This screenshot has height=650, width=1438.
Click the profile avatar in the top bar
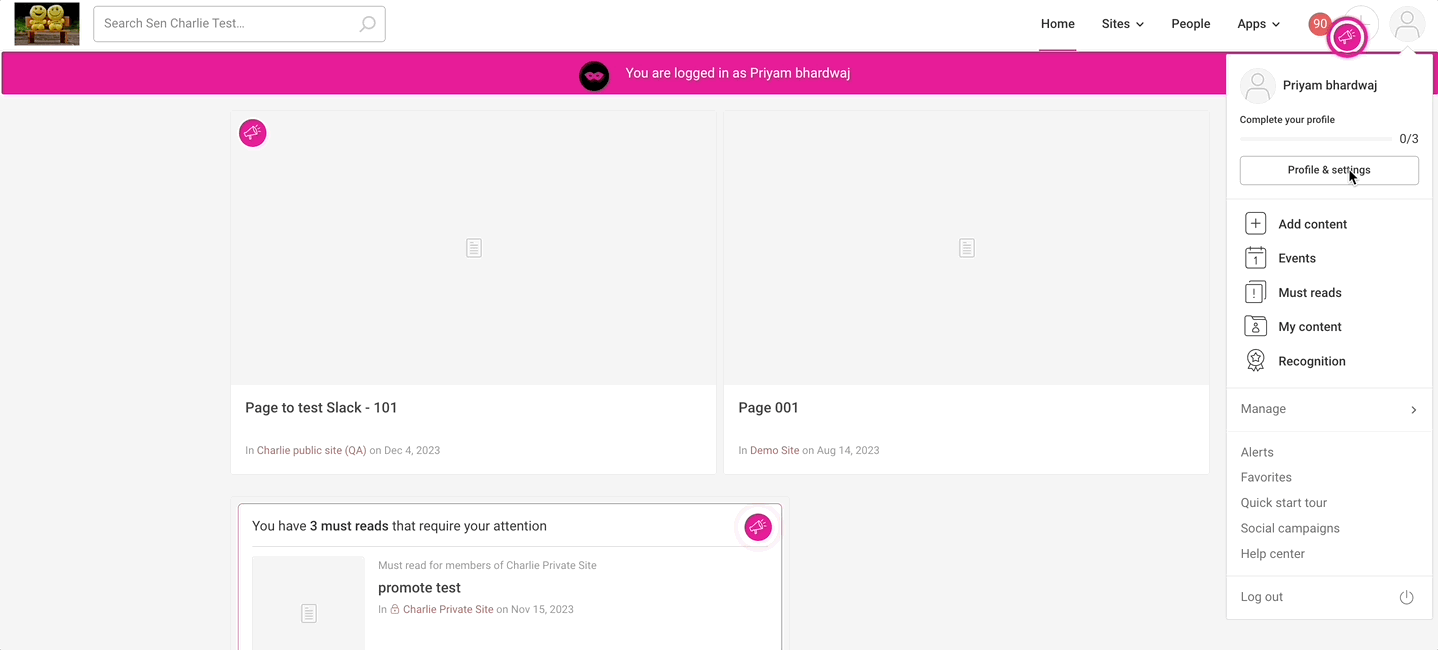coord(1407,23)
